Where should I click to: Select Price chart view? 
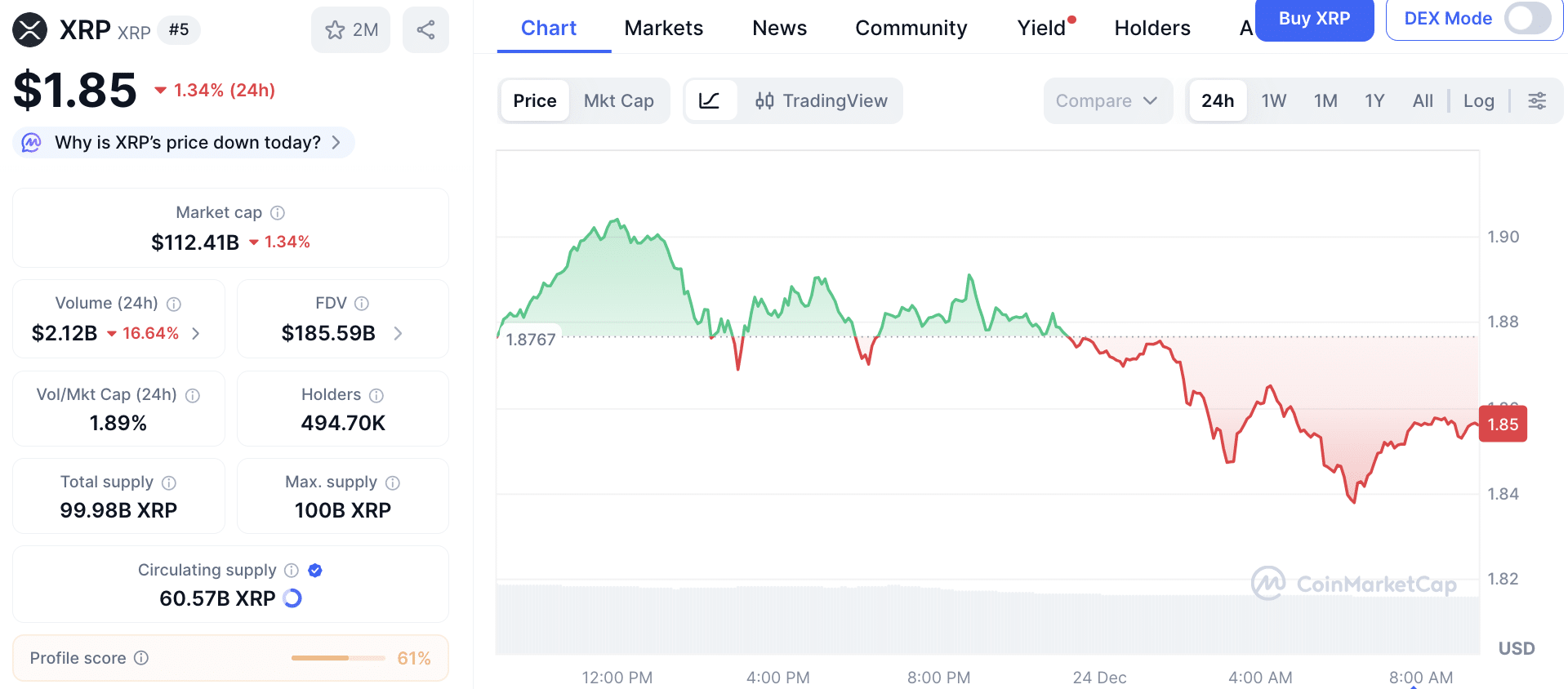tap(535, 100)
